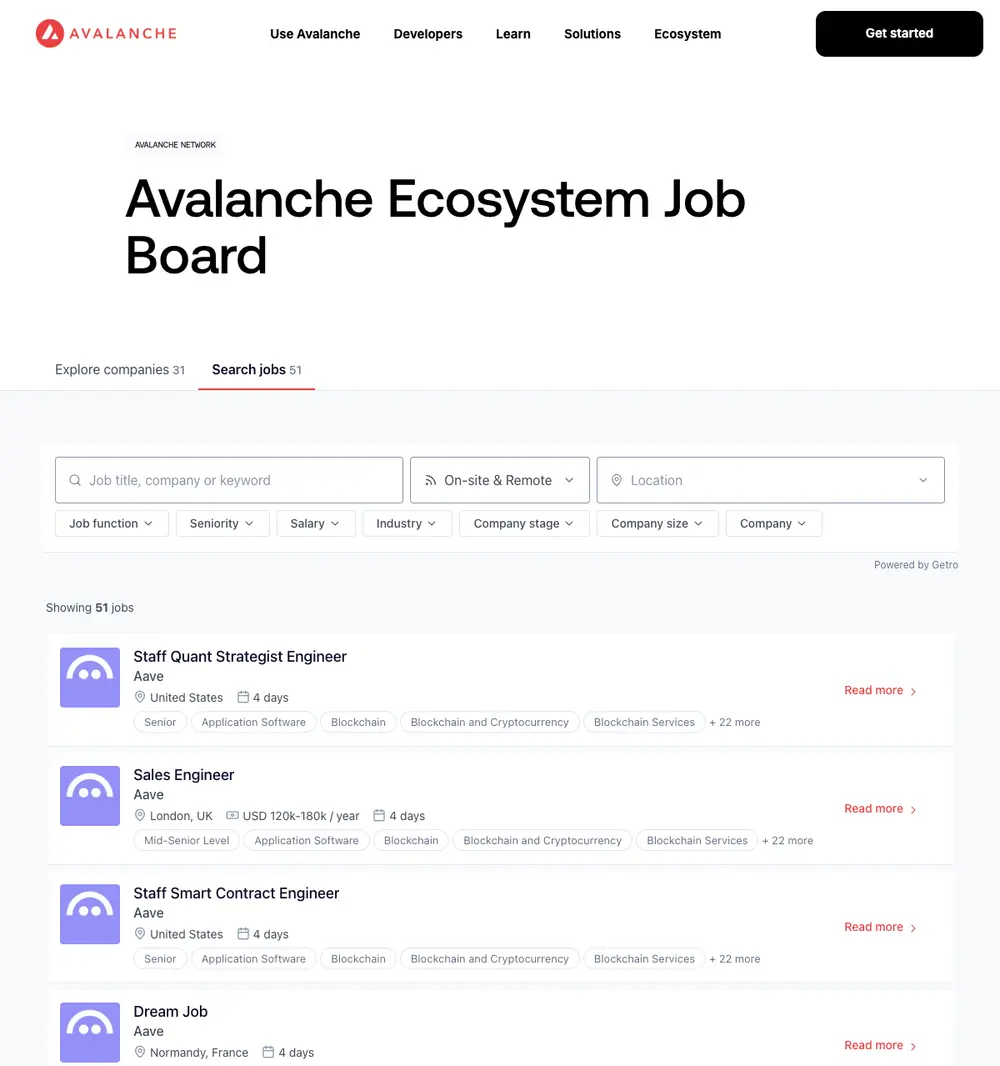Click Aave logo on Dream Job listing
Image resolution: width=1000 pixels, height=1066 pixels.
tap(90, 1032)
